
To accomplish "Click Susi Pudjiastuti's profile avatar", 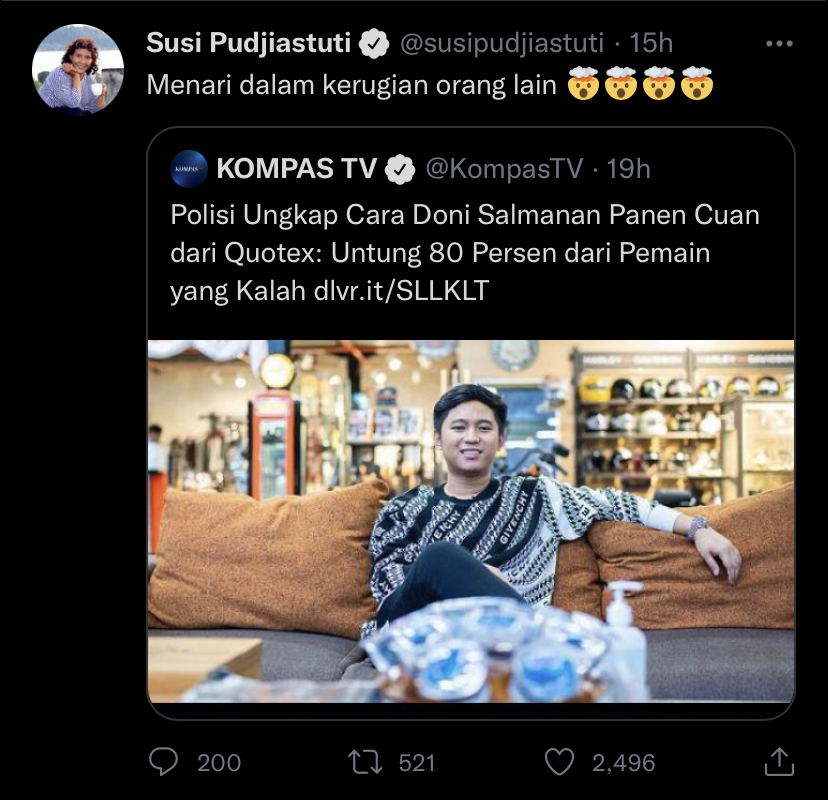I will (78, 70).
